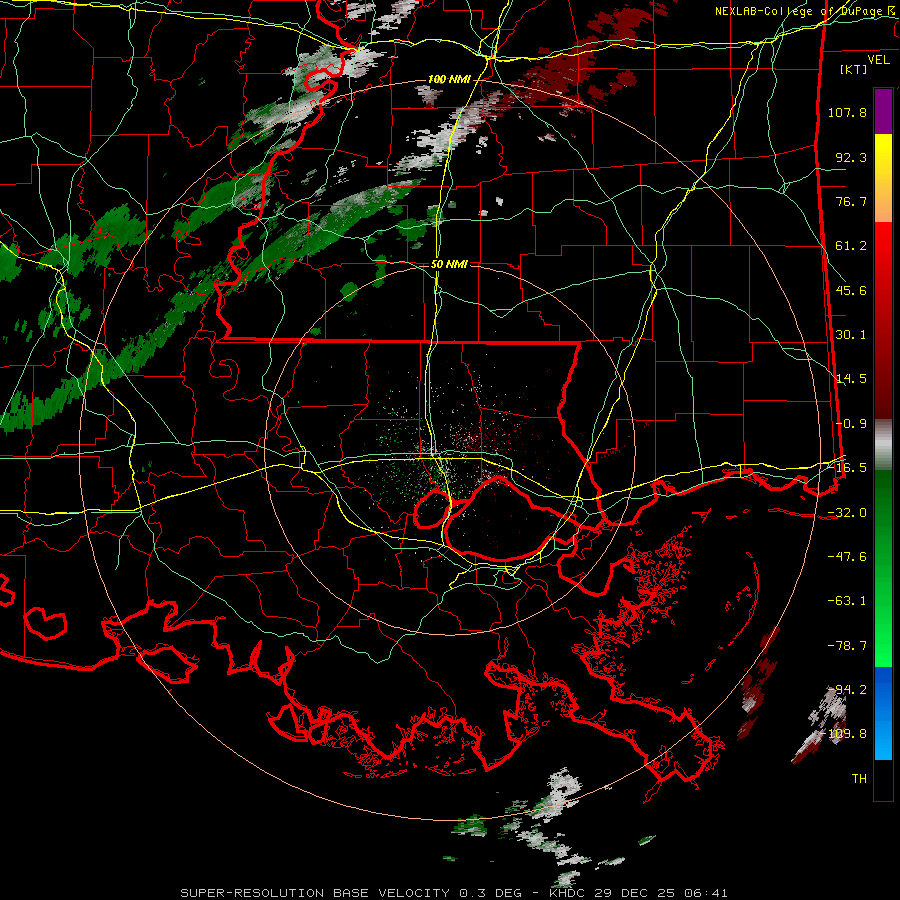
Task: Select the -94.2 scale value
Action: tap(847, 690)
